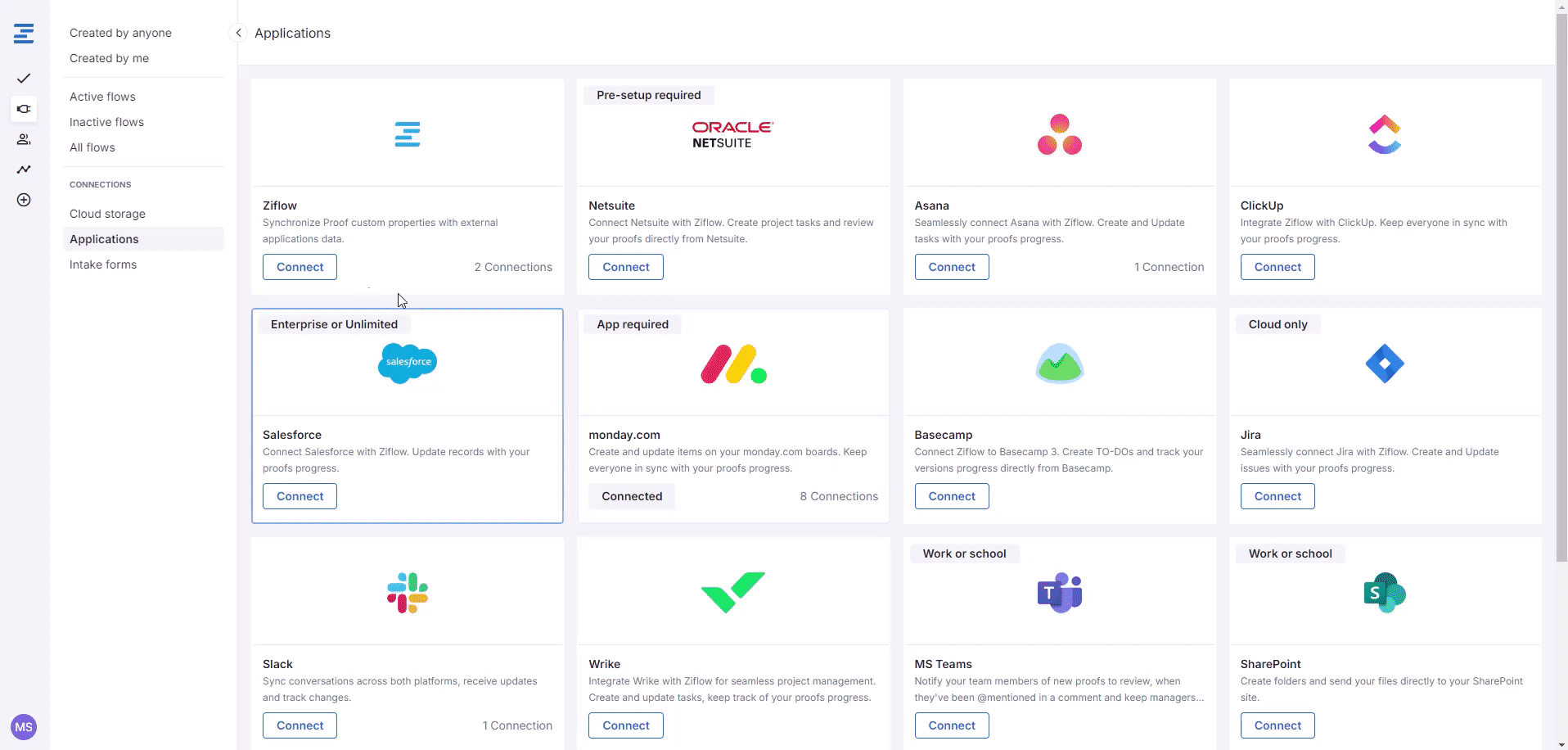Click the Connected button for monday.com
This screenshot has width=1568, height=750.
pos(632,496)
